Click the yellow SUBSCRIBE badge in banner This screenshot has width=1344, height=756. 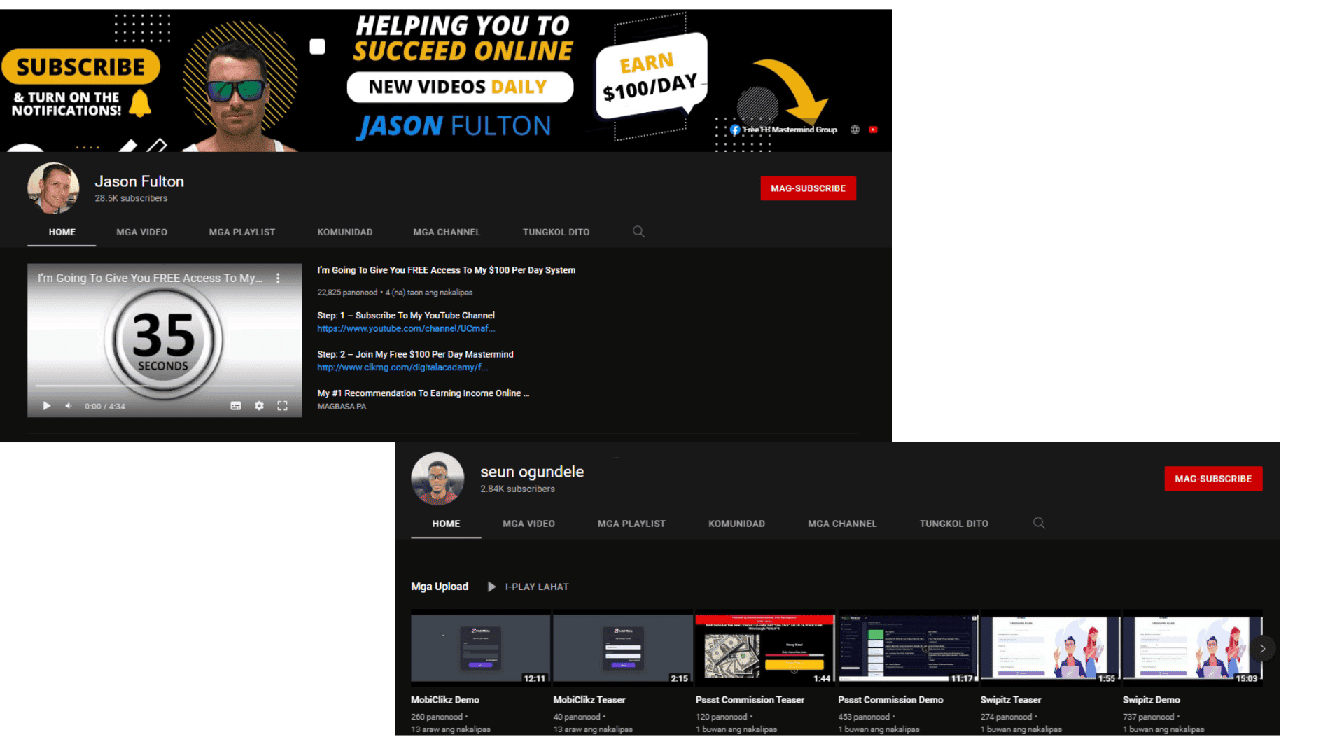(81, 67)
